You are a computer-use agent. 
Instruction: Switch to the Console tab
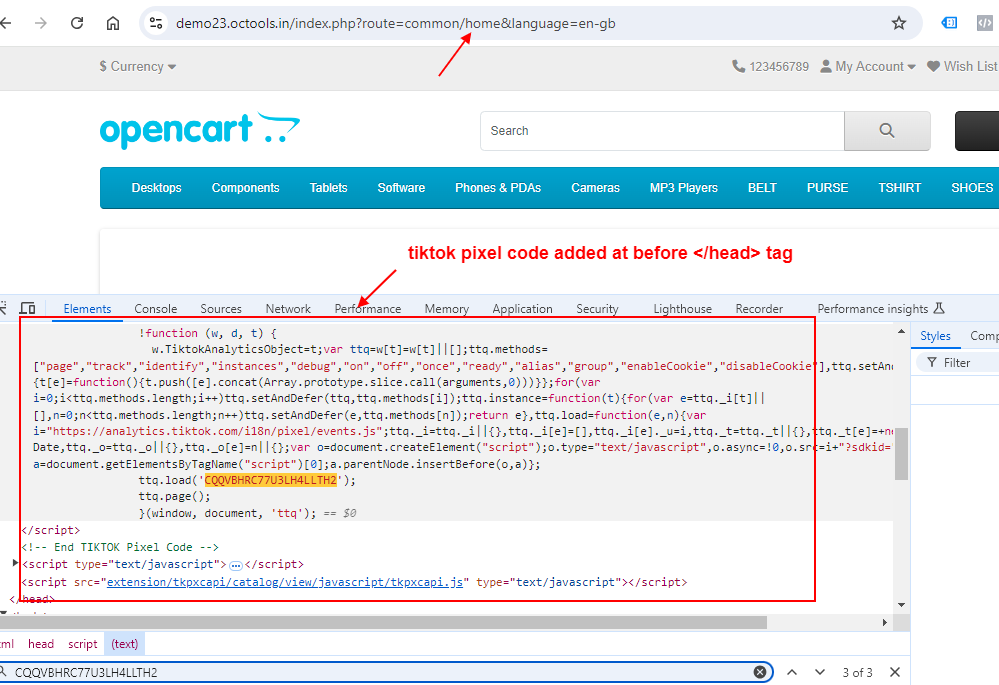[155, 308]
